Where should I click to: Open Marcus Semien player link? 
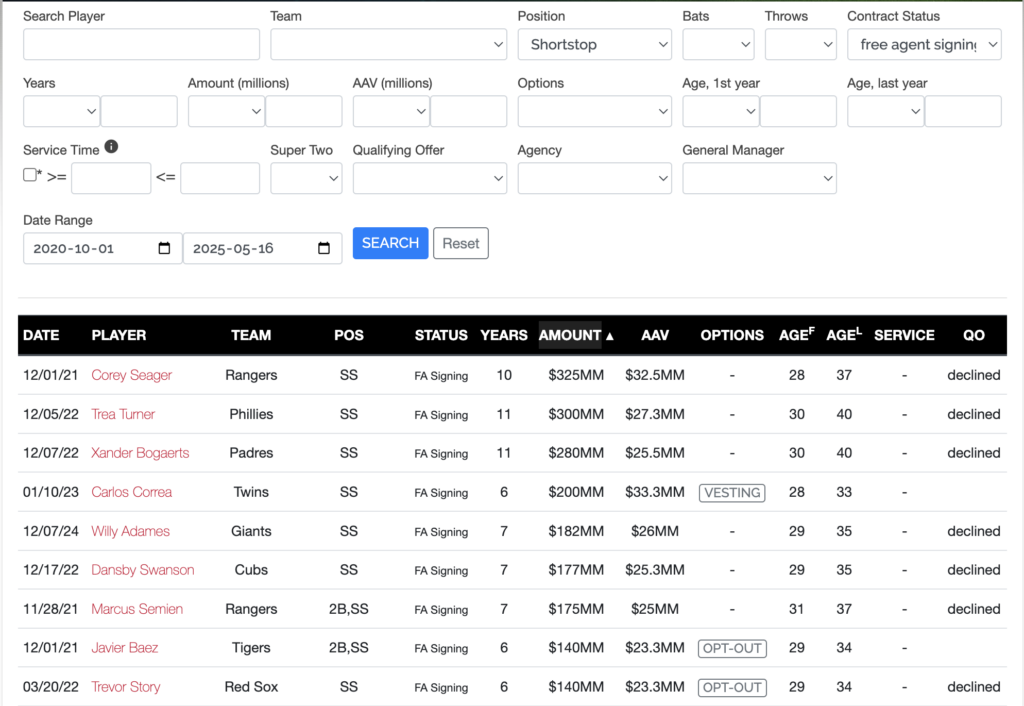click(x=136, y=609)
